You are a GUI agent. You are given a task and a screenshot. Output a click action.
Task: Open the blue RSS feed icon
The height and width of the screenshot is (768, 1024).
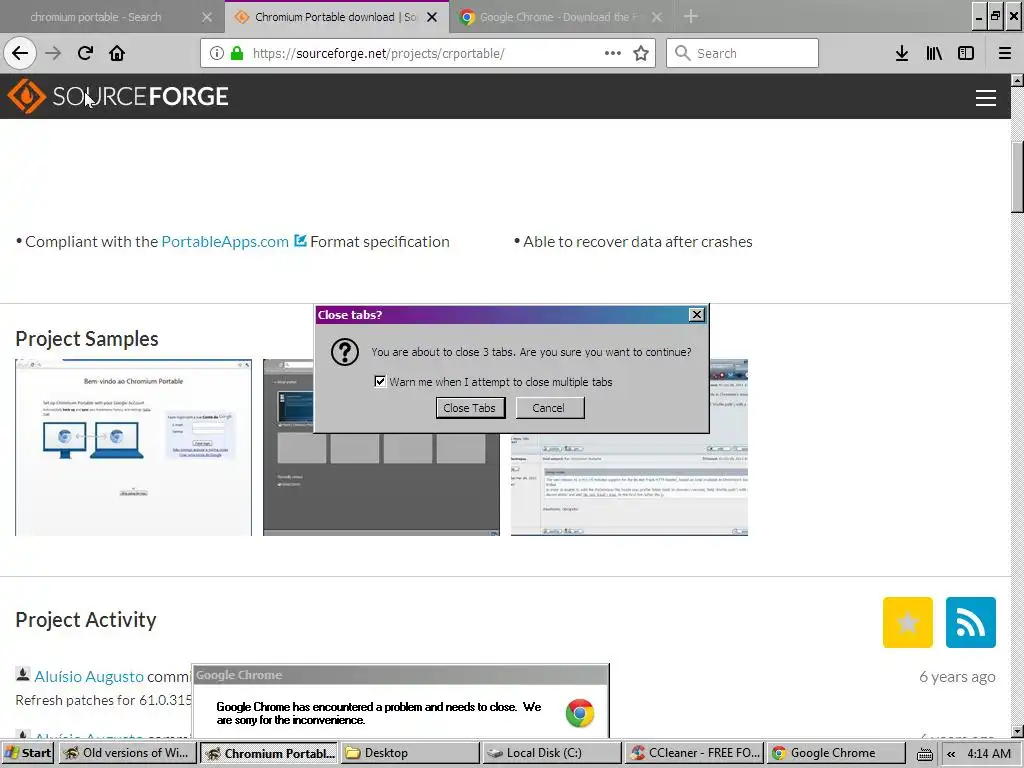[x=970, y=622]
